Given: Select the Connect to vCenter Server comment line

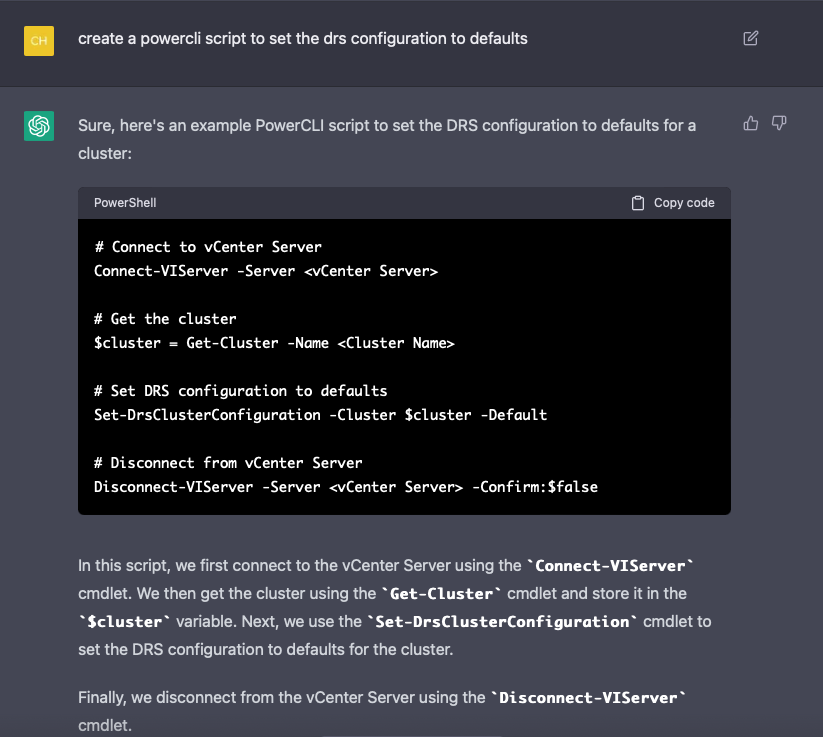Looking at the screenshot, I should pyautogui.click(x=208, y=246).
